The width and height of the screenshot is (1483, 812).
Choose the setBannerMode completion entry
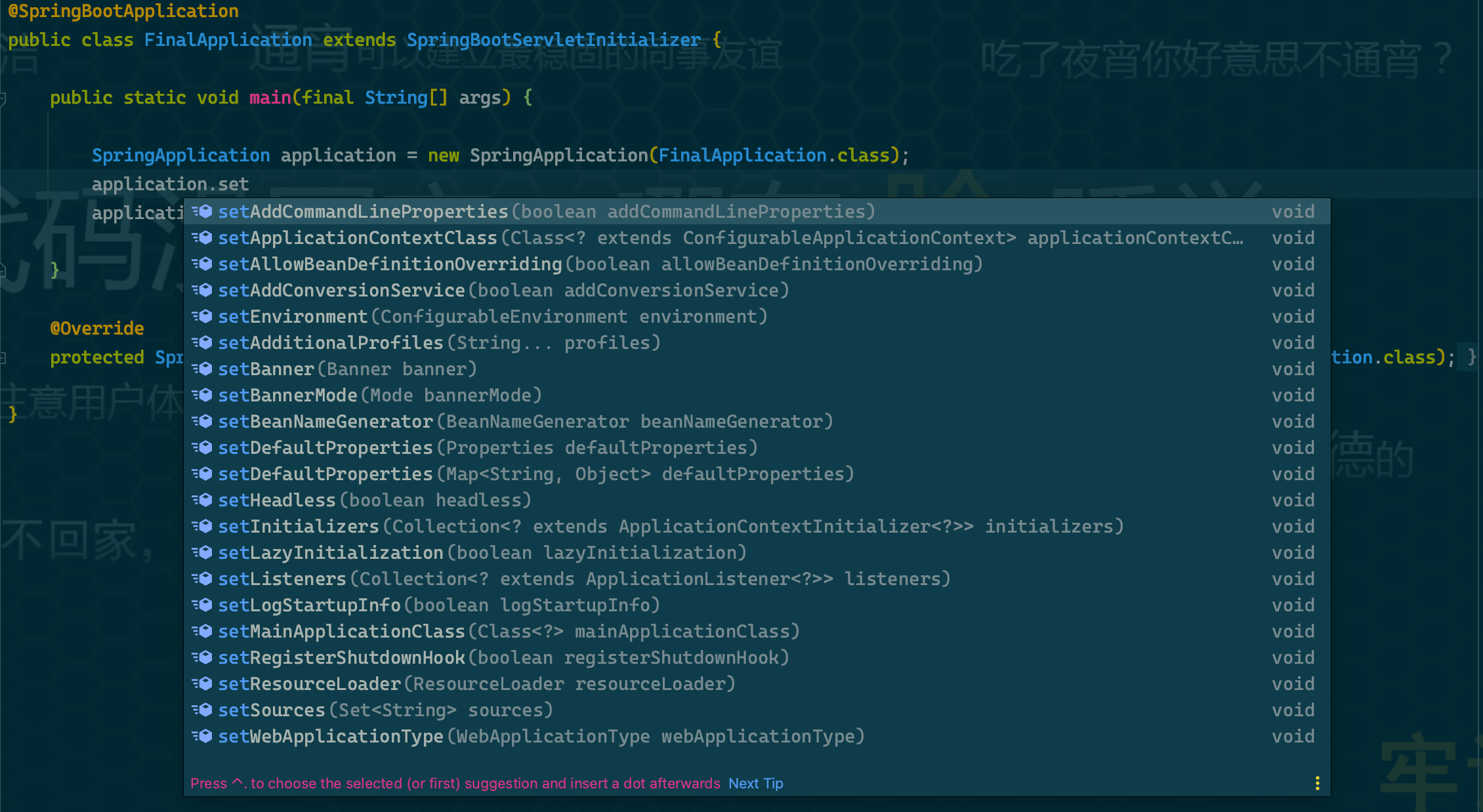[757, 395]
